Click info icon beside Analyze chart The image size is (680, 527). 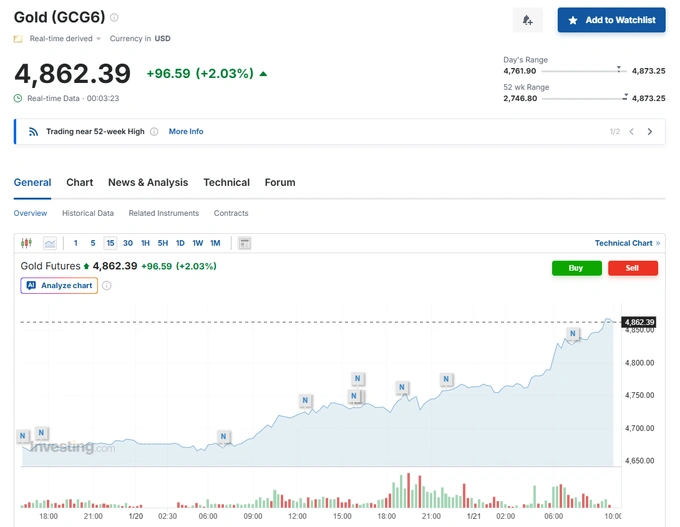[107, 286]
